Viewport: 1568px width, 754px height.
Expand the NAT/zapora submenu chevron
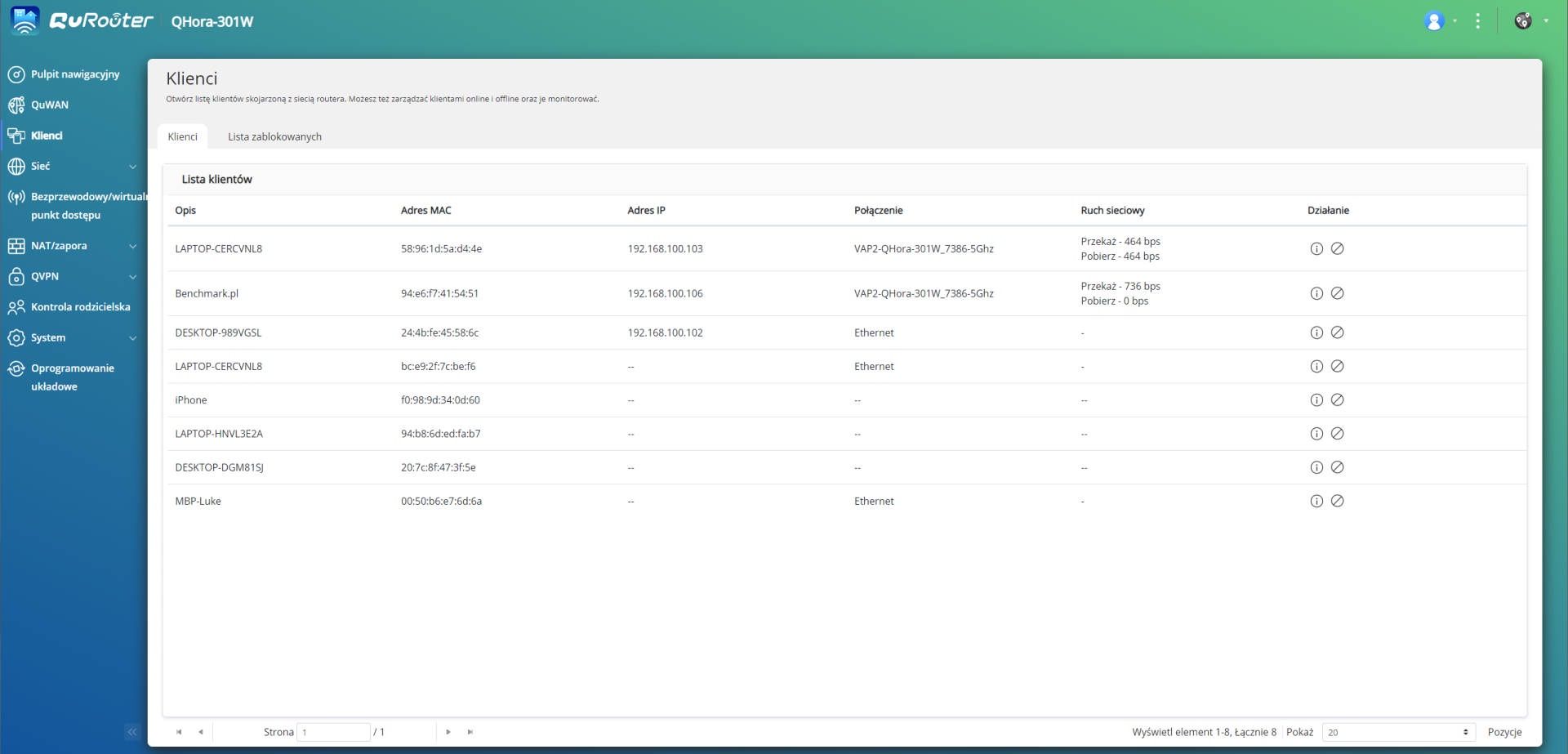(x=133, y=246)
